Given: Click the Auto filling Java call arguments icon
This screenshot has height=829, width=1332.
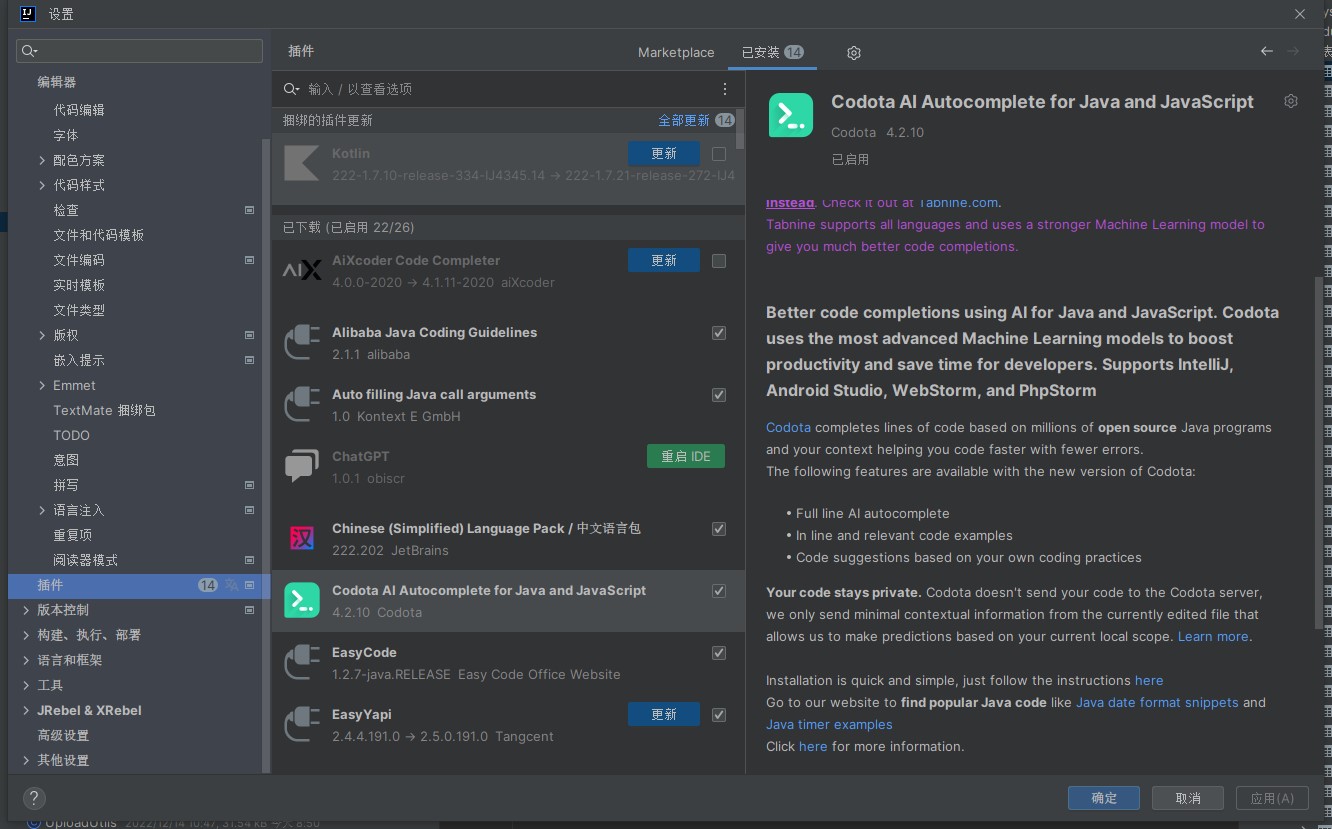Looking at the screenshot, I should click(x=302, y=405).
